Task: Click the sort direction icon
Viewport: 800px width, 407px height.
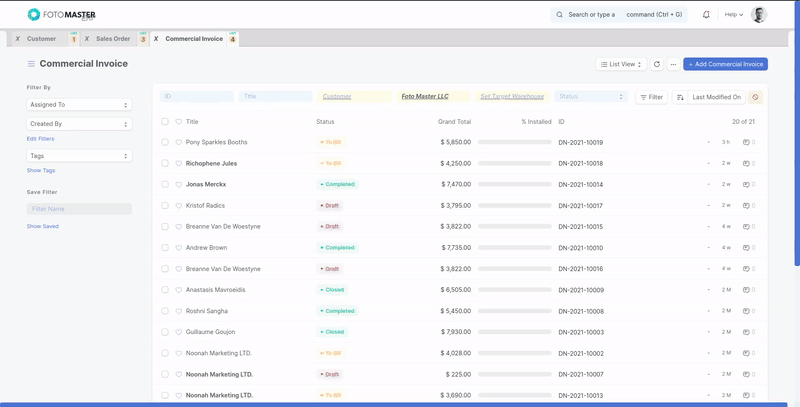Action: tap(680, 97)
